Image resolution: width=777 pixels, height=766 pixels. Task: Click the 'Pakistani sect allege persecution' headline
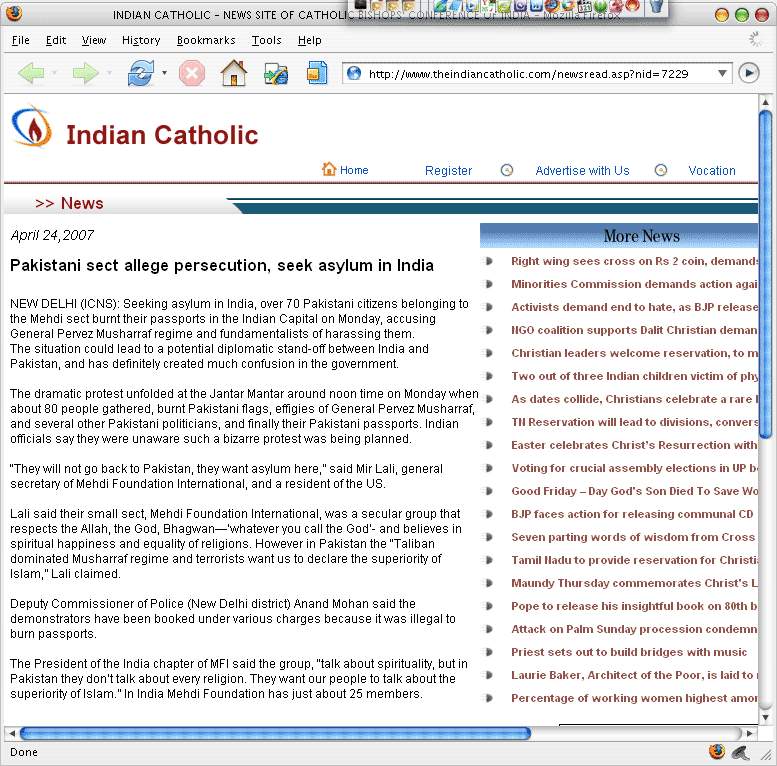(x=222, y=266)
